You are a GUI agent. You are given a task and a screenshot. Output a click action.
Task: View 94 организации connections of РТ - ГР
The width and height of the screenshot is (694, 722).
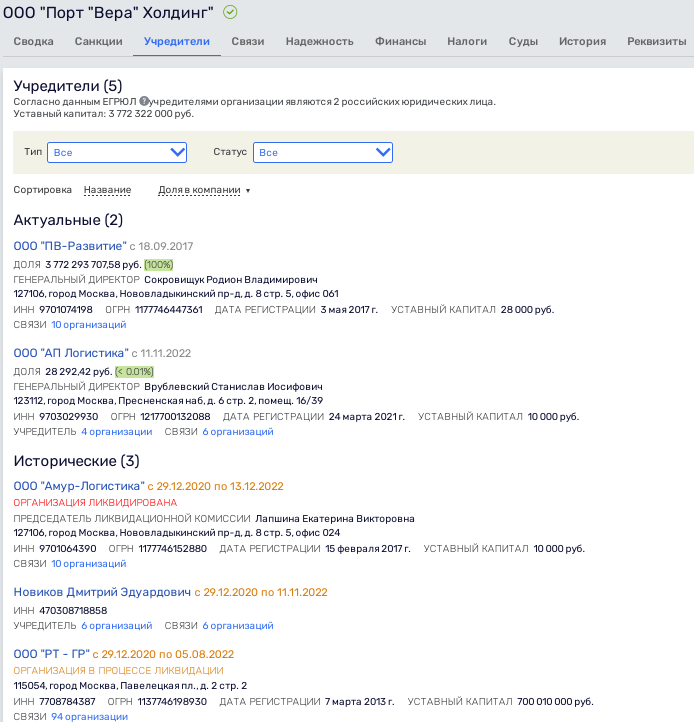point(89,716)
